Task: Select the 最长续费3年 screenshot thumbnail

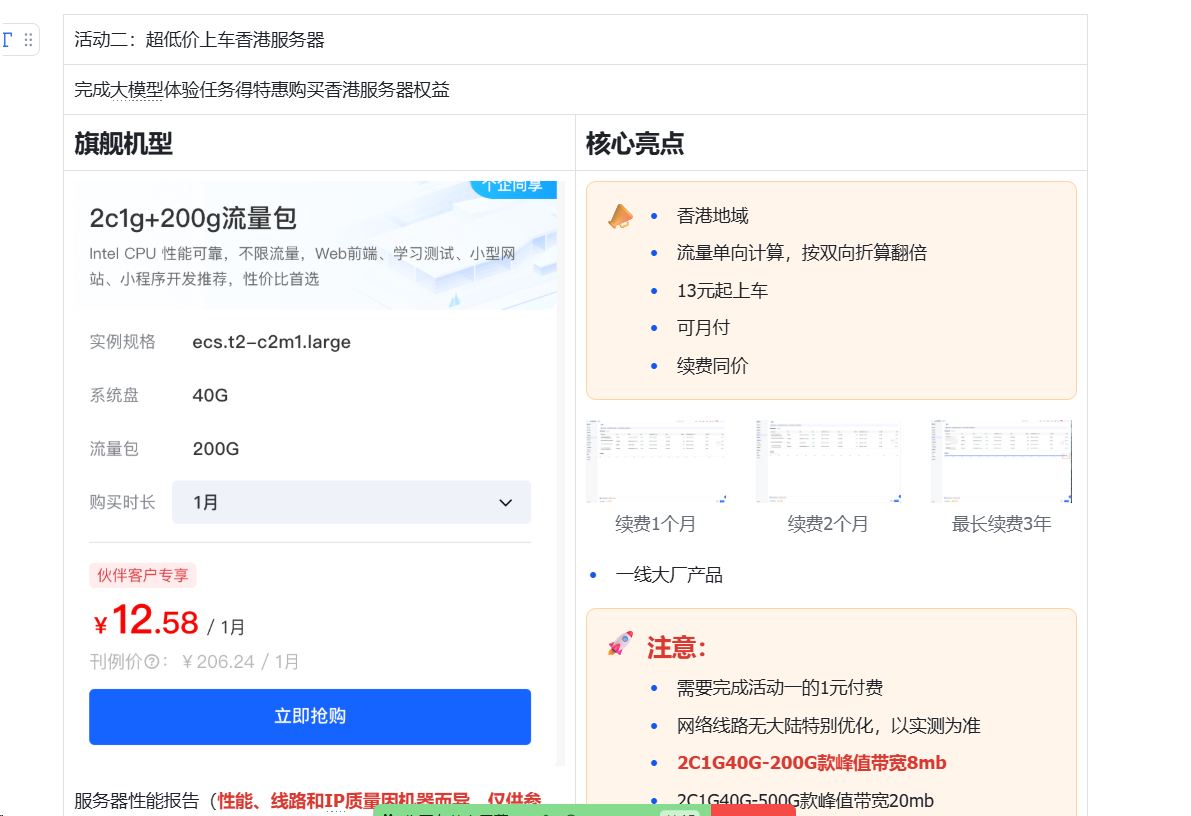Action: point(1000,461)
